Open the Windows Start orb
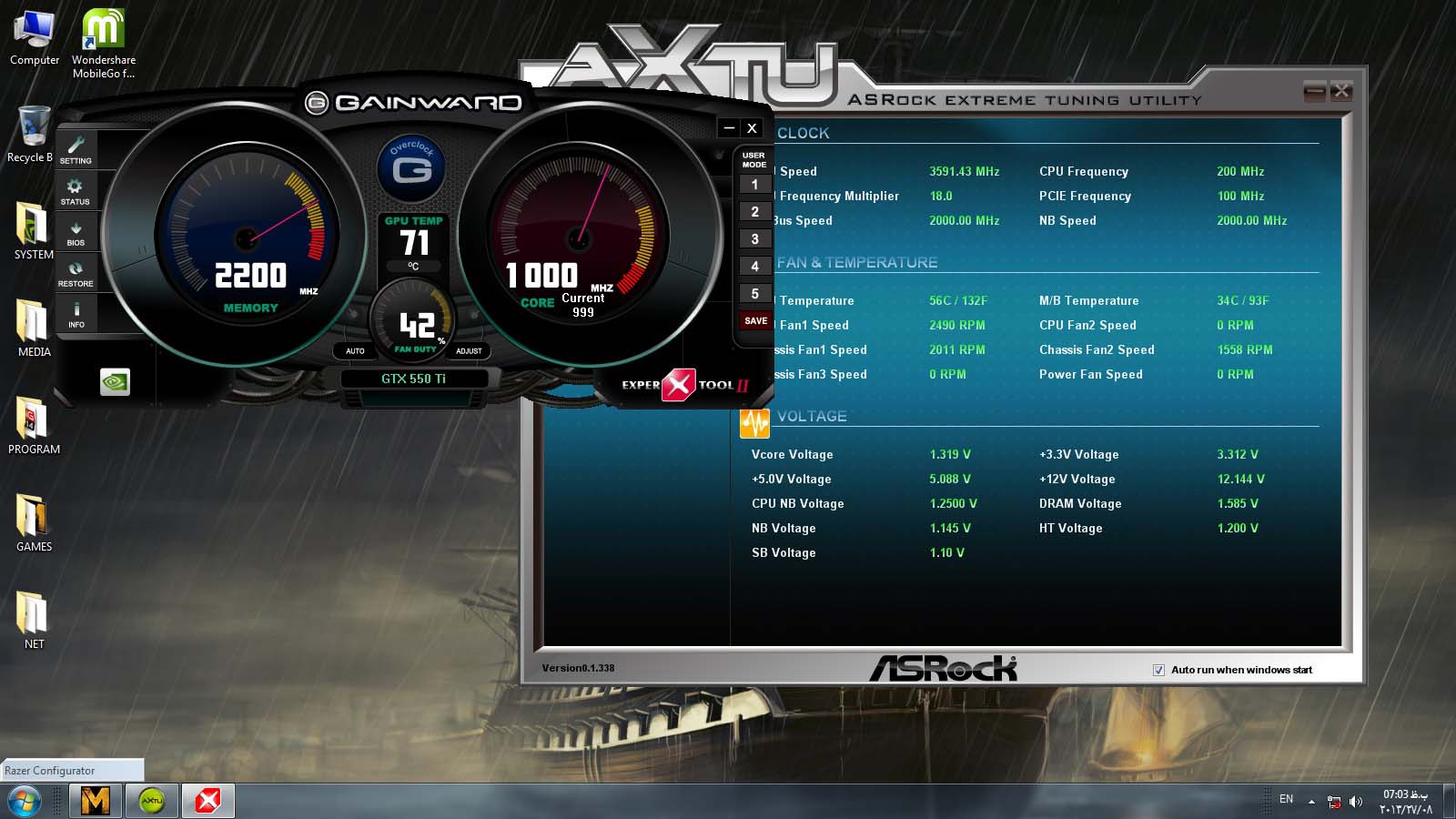Image resolution: width=1456 pixels, height=819 pixels. [x=25, y=801]
